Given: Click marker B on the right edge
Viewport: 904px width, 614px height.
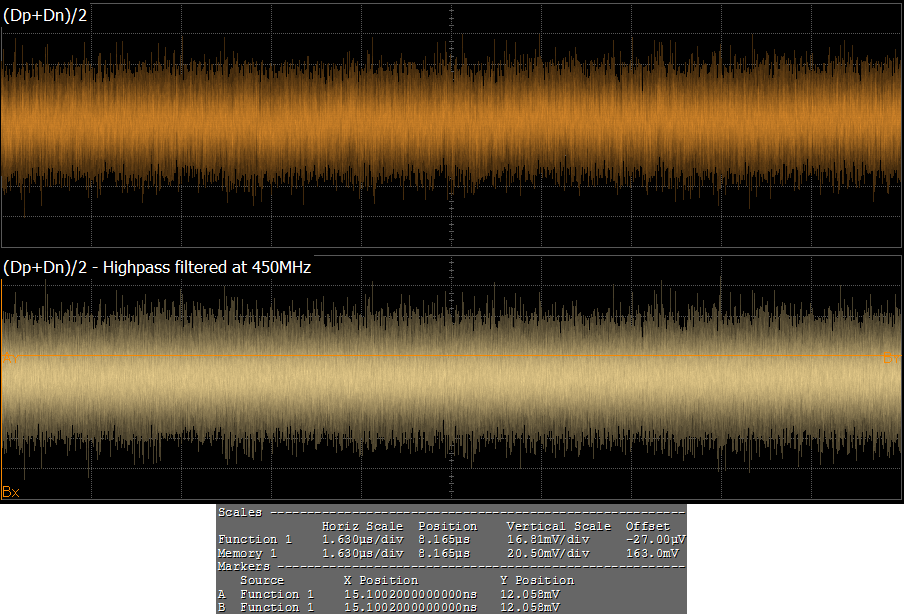Looking at the screenshot, I should click(890, 358).
